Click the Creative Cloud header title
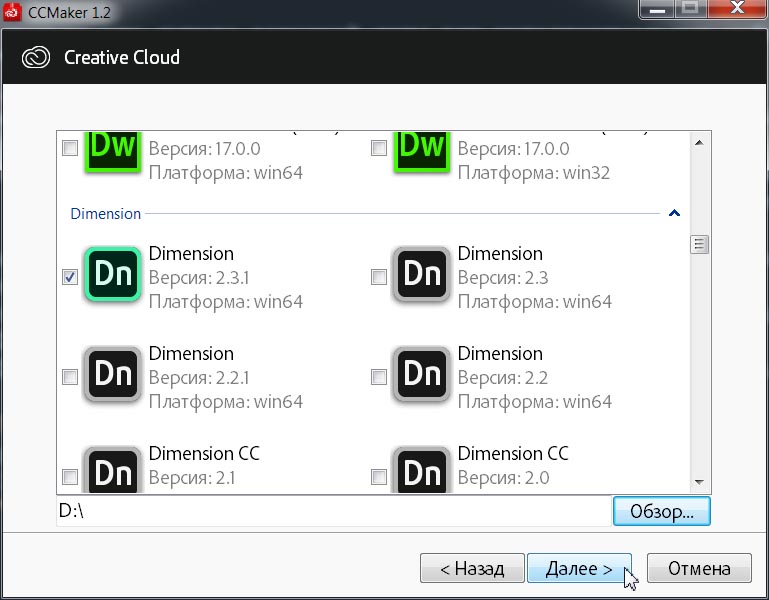 (x=122, y=57)
